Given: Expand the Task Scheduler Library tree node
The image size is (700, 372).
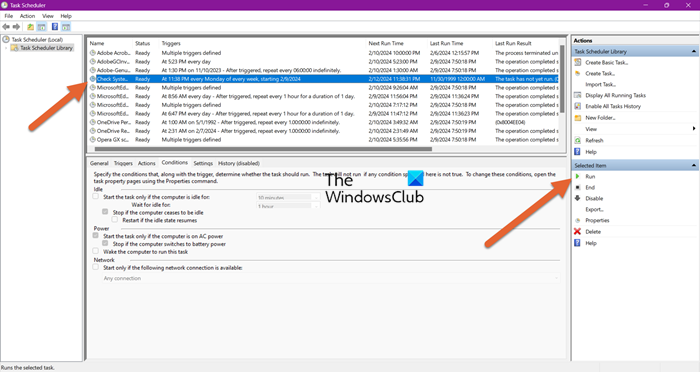Looking at the screenshot, I should point(6,48).
